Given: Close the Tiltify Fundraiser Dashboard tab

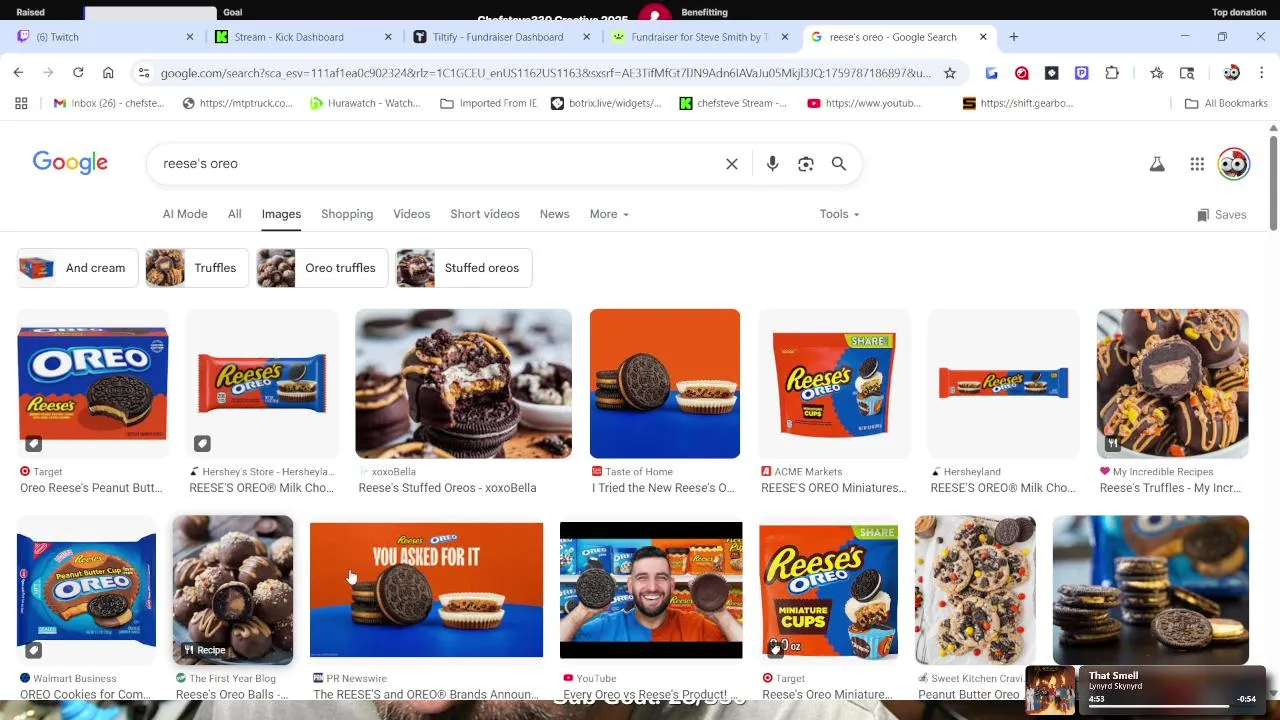Looking at the screenshot, I should (x=587, y=37).
